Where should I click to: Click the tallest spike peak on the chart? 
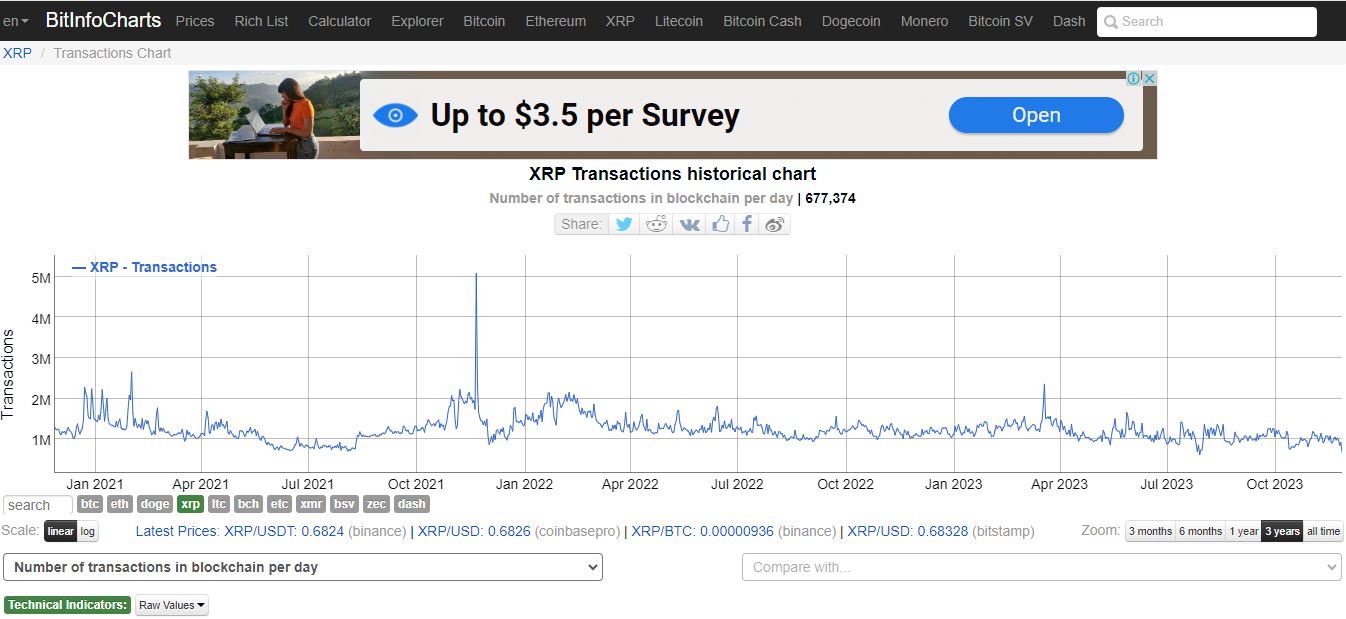click(476, 274)
